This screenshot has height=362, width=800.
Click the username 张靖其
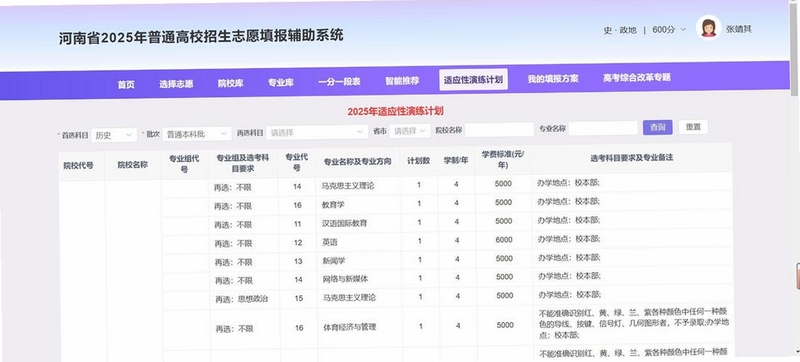pos(739,30)
